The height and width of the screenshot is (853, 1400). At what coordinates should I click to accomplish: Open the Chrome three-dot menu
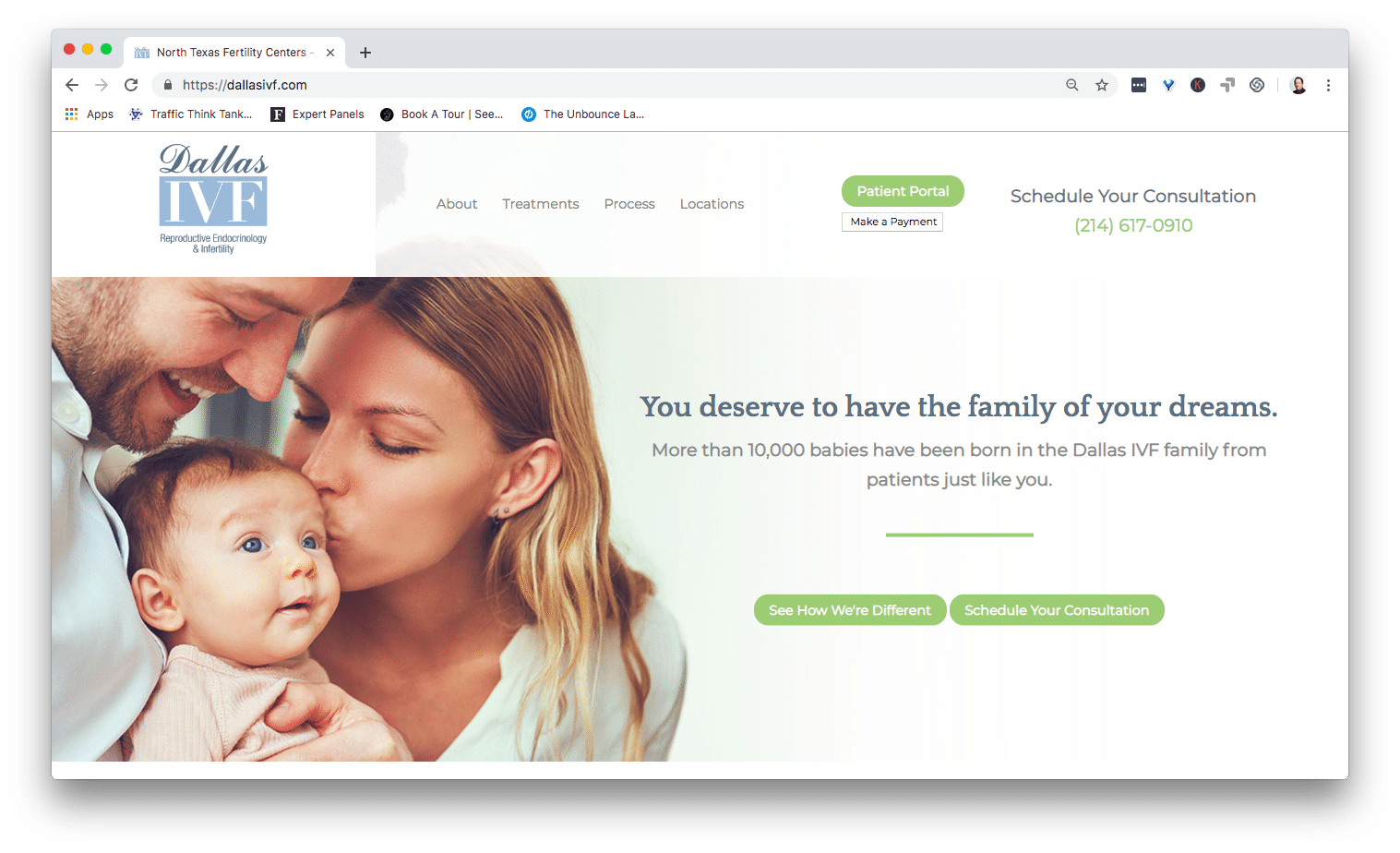coord(1328,85)
